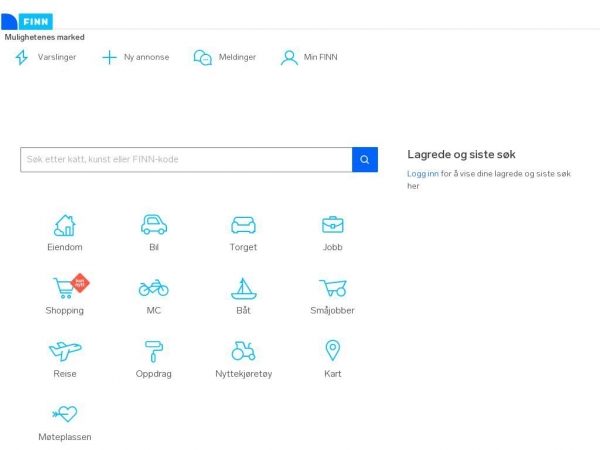Viewport: 600px width, 450px height.
Task: Open Varslinger lightning bolt icon
Action: (21, 57)
